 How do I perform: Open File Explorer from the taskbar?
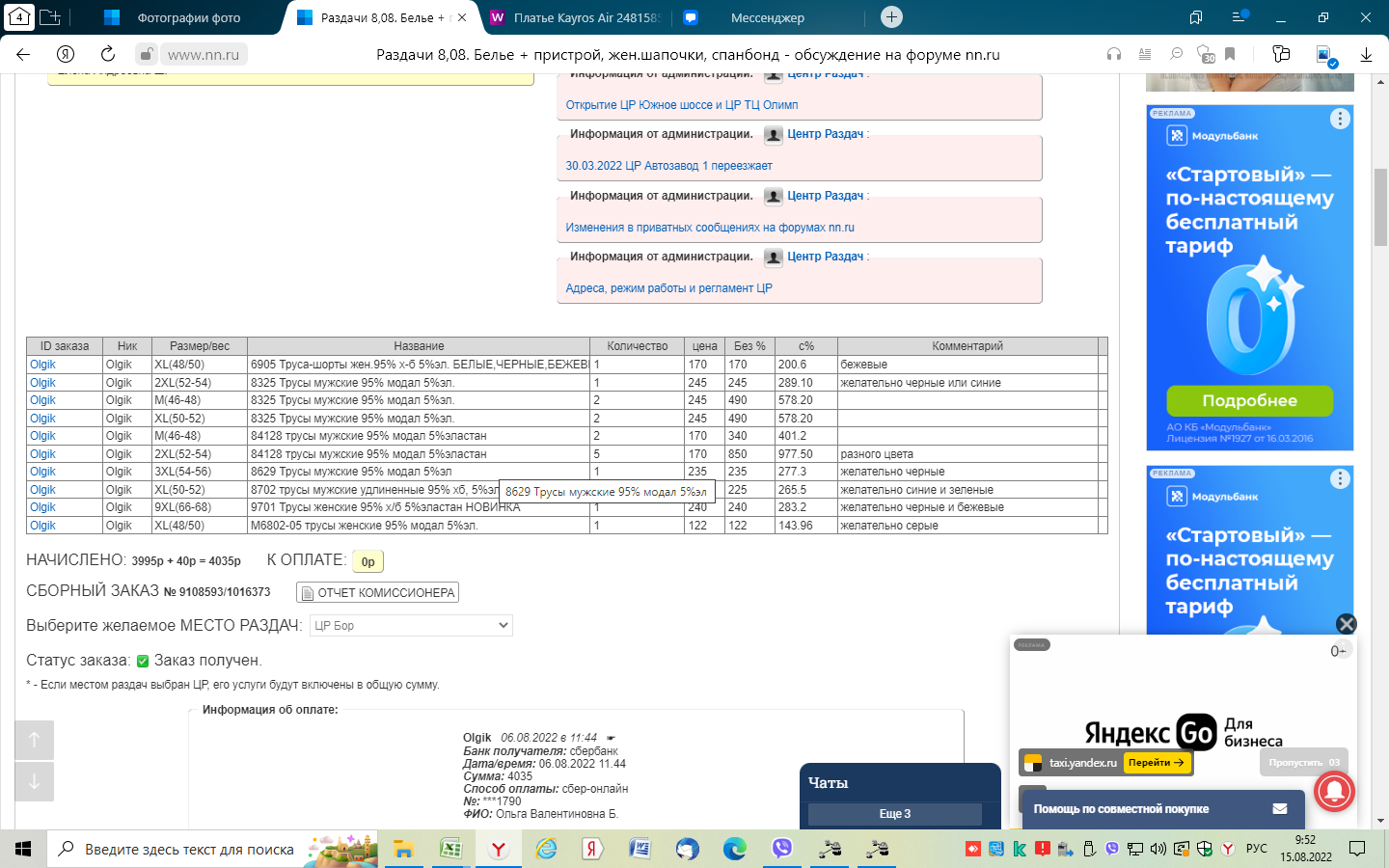[403, 849]
